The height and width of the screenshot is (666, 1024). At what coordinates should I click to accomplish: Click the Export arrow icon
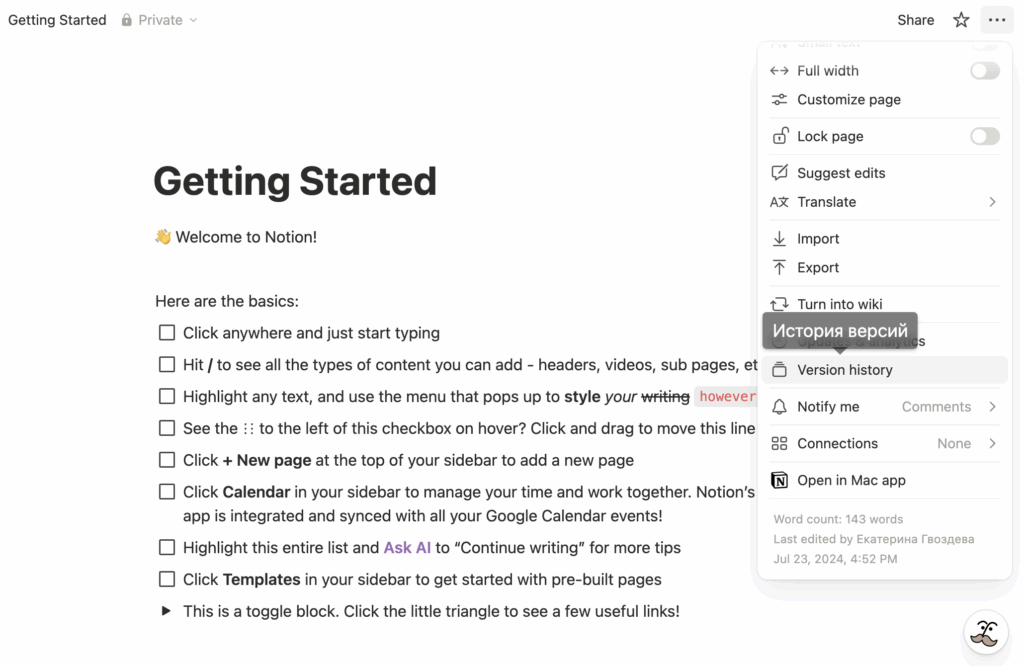[779, 268]
